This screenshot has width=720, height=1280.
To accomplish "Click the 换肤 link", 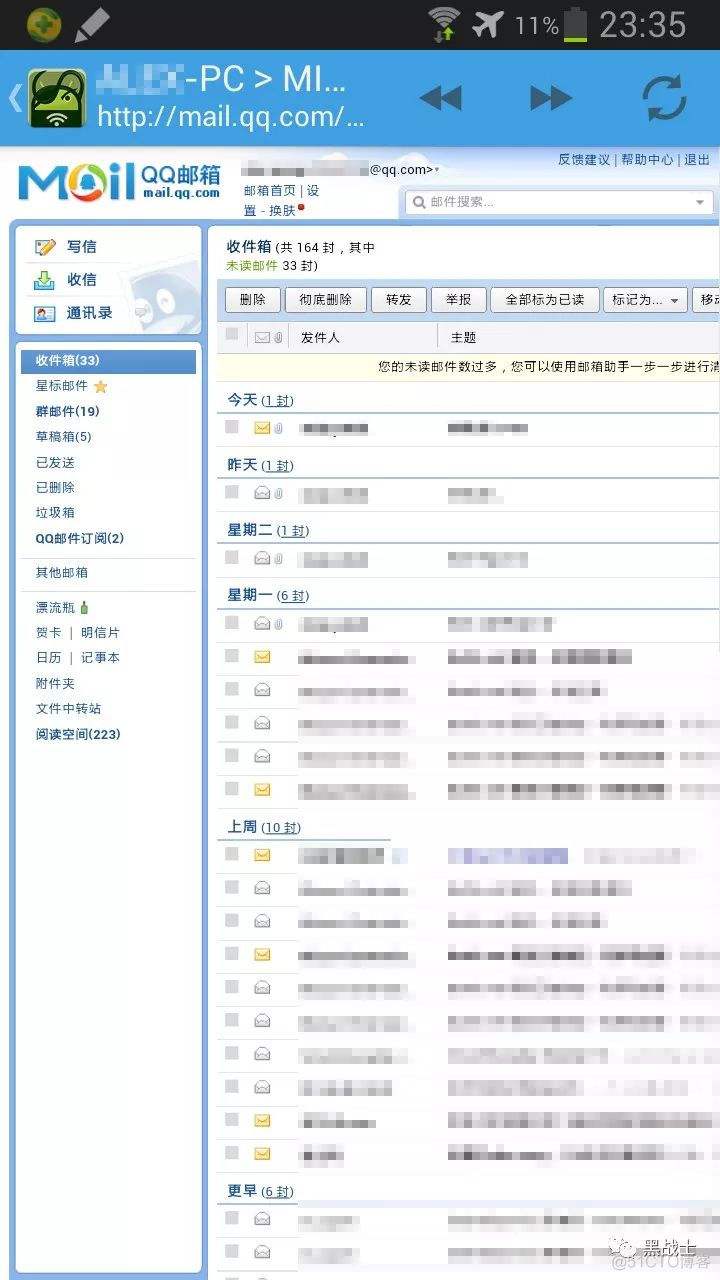I will coord(282,211).
